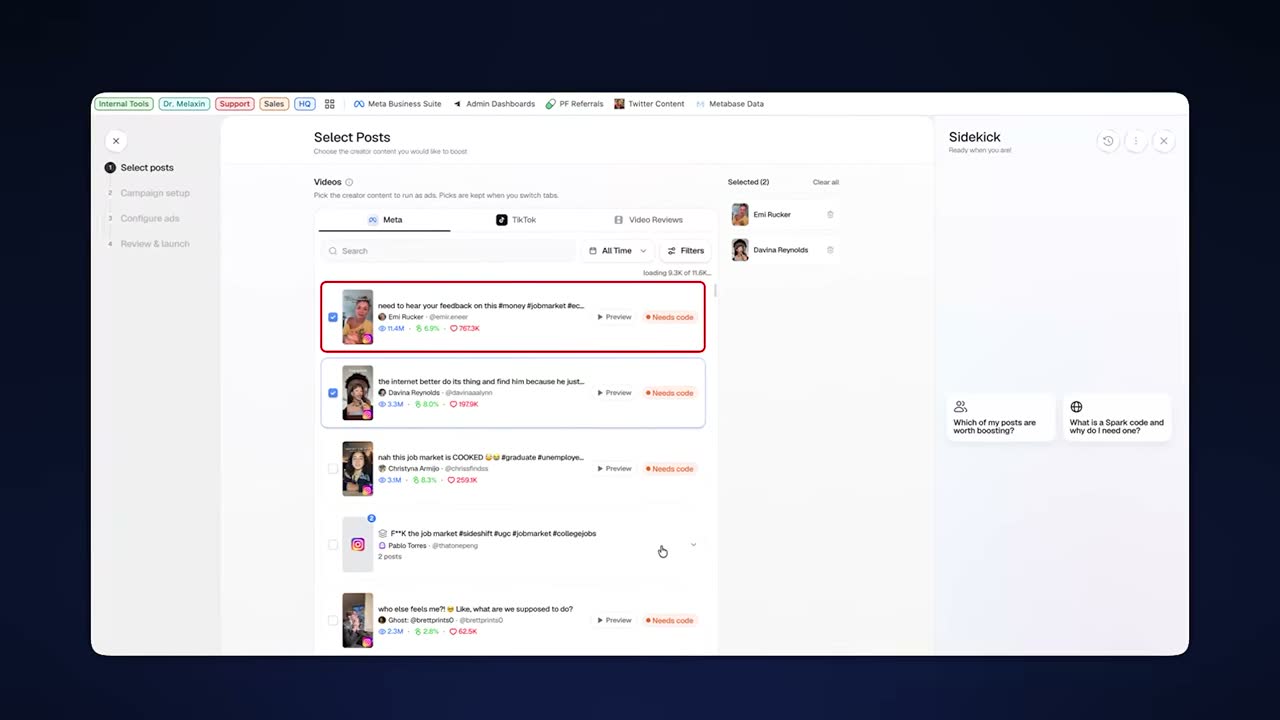Viewport: 1280px width, 720px height.
Task: Open the Filters menu
Action: [686, 251]
